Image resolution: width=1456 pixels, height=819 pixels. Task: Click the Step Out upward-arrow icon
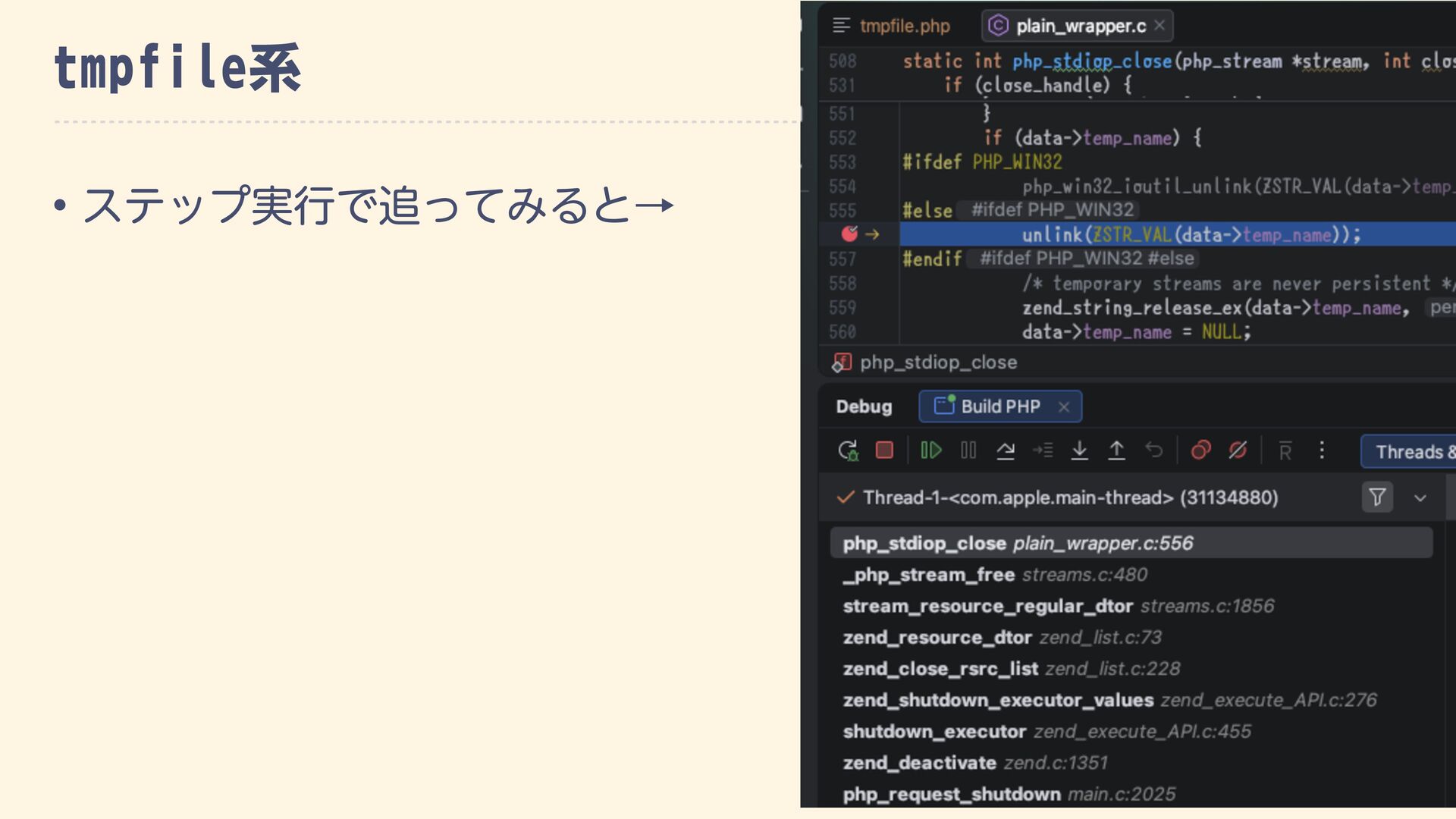(x=1116, y=450)
